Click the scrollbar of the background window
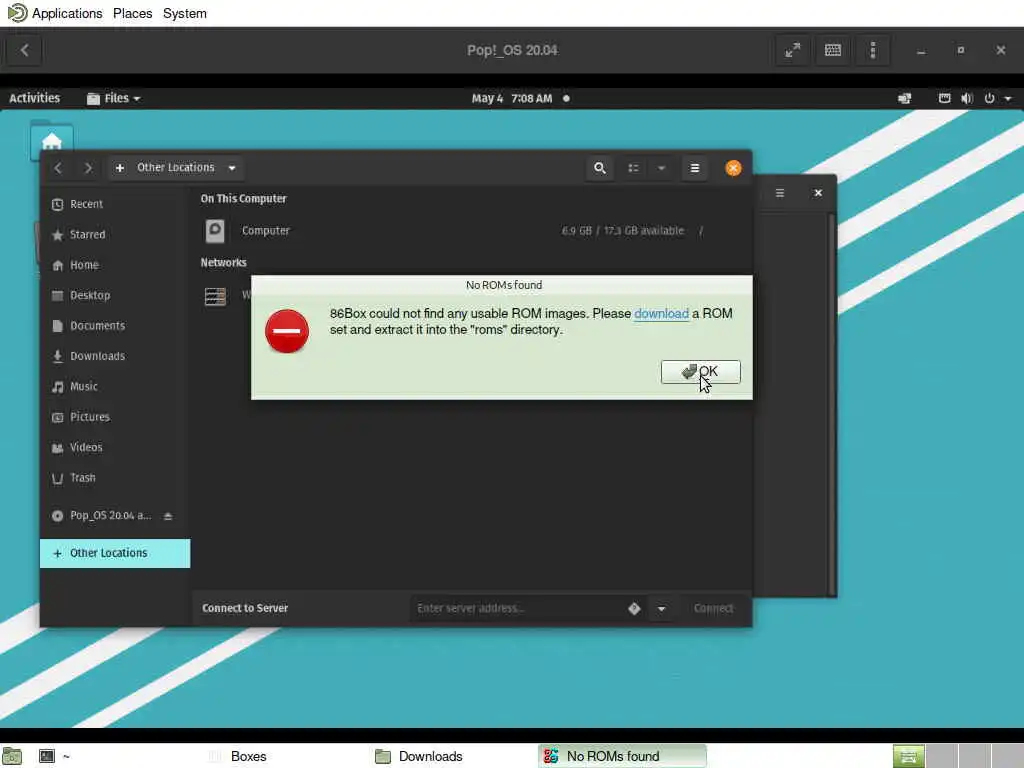The image size is (1024, 768). [x=831, y=404]
